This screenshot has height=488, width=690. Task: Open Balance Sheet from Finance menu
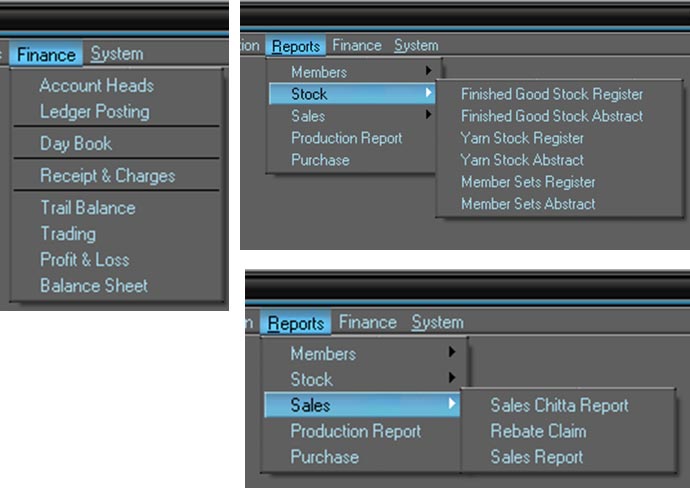point(94,286)
